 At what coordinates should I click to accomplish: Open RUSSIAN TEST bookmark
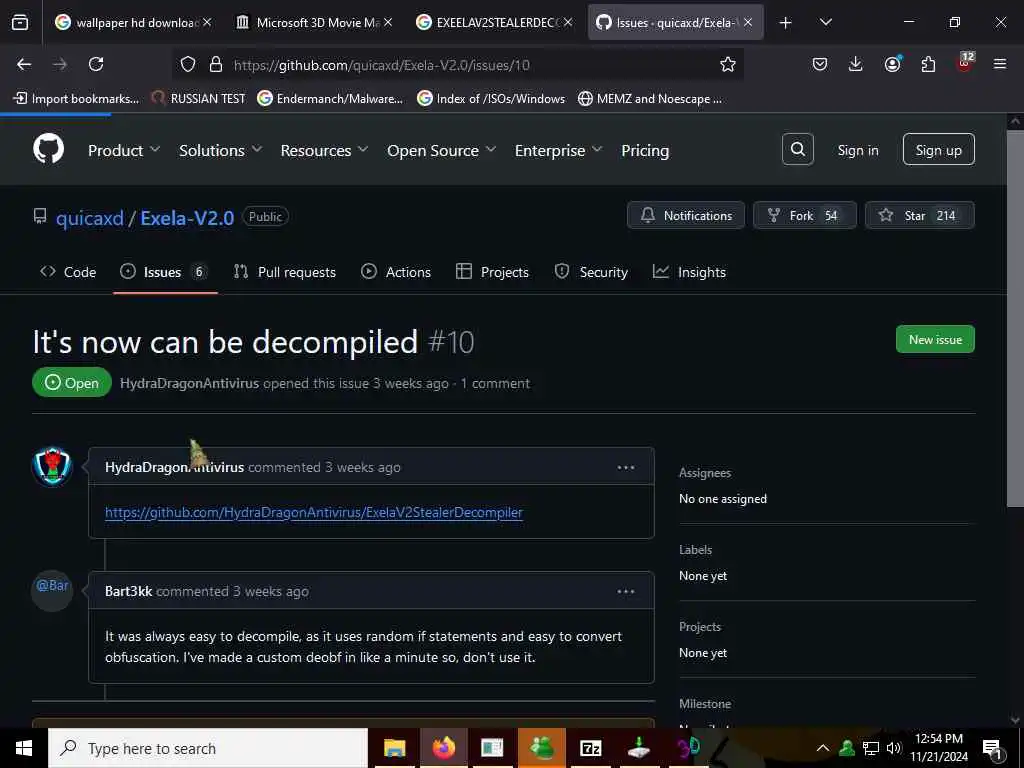tap(198, 99)
